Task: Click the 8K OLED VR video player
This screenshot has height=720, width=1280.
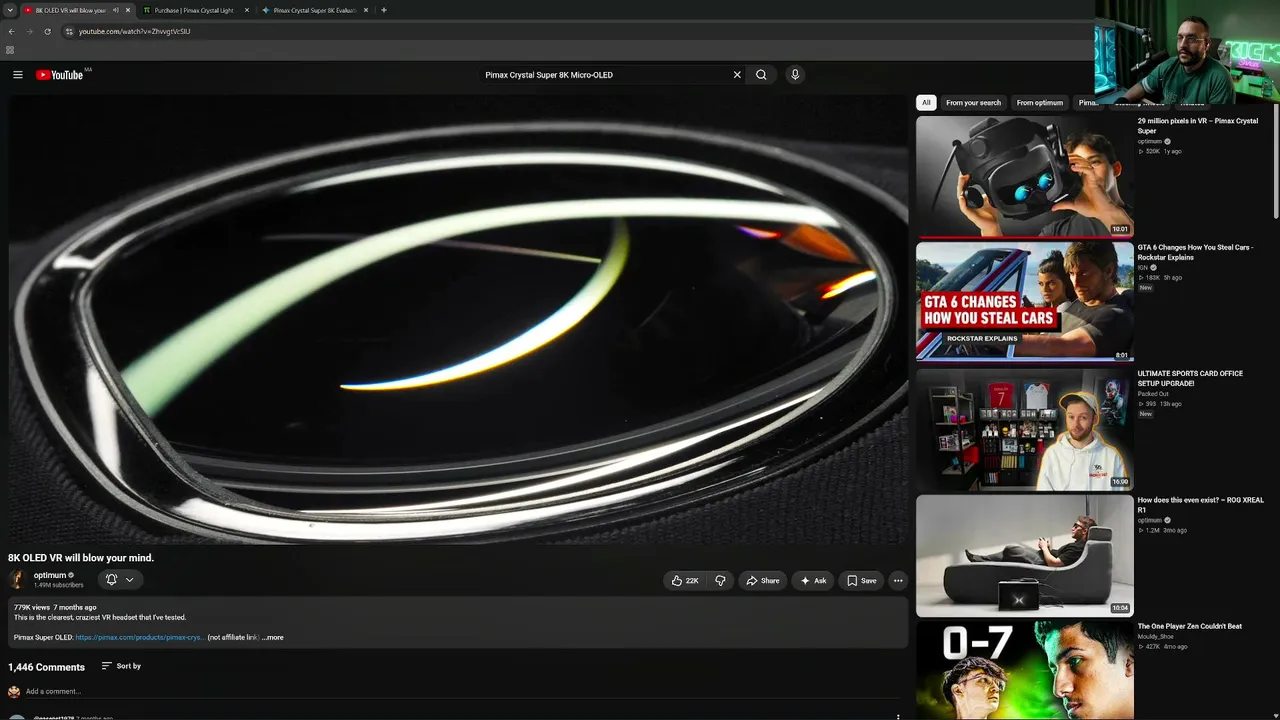Action: coord(458,319)
